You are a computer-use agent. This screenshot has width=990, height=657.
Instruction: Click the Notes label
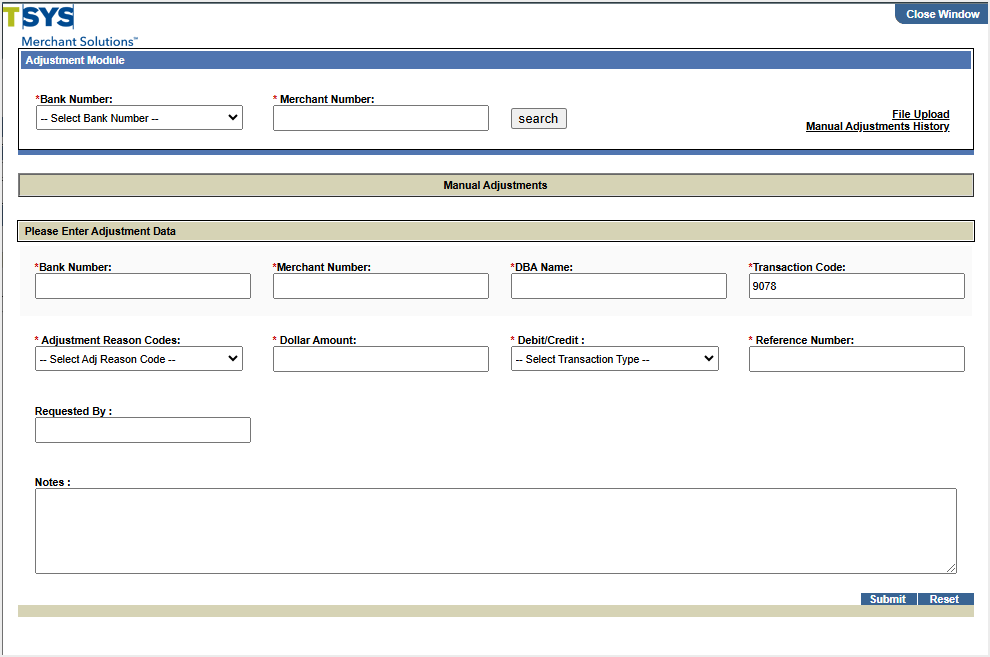click(52, 482)
